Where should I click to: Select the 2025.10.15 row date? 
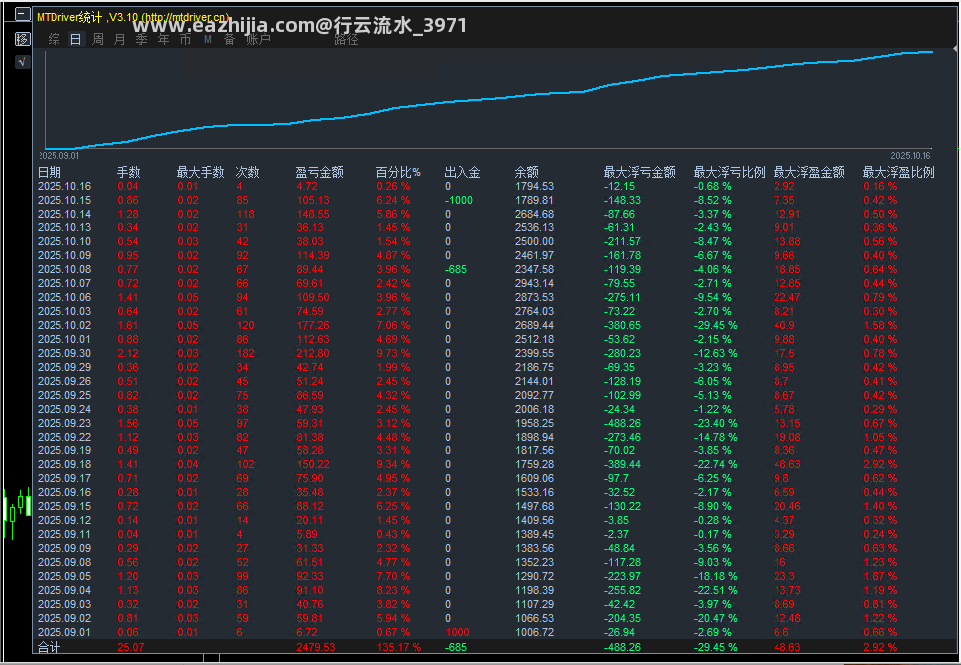(x=64, y=200)
